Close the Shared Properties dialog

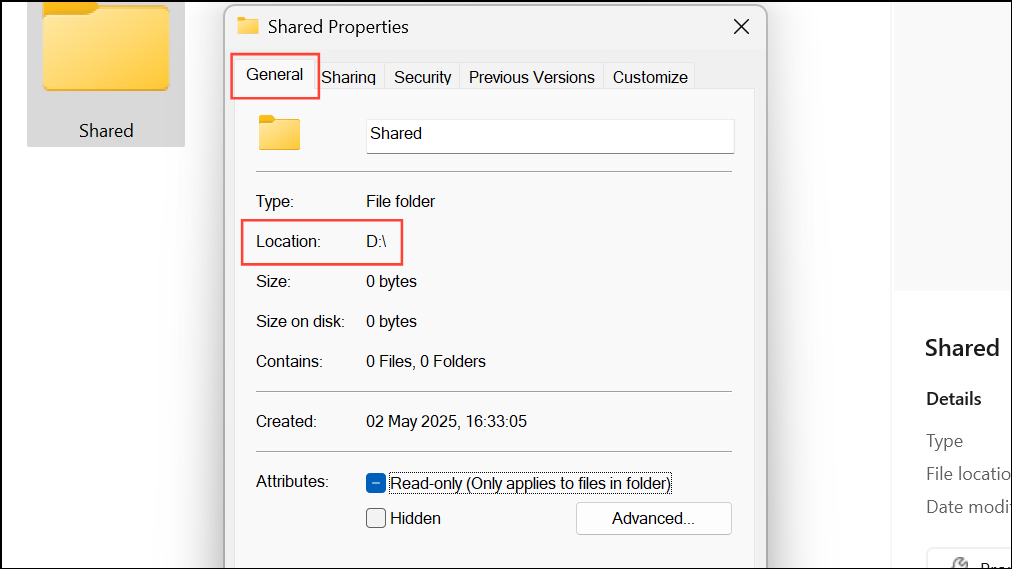click(x=741, y=27)
